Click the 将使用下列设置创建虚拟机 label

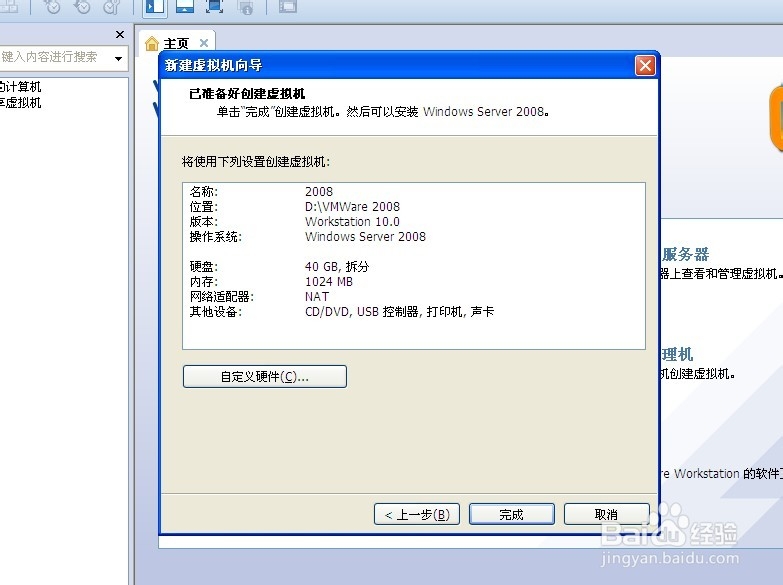coord(256,162)
